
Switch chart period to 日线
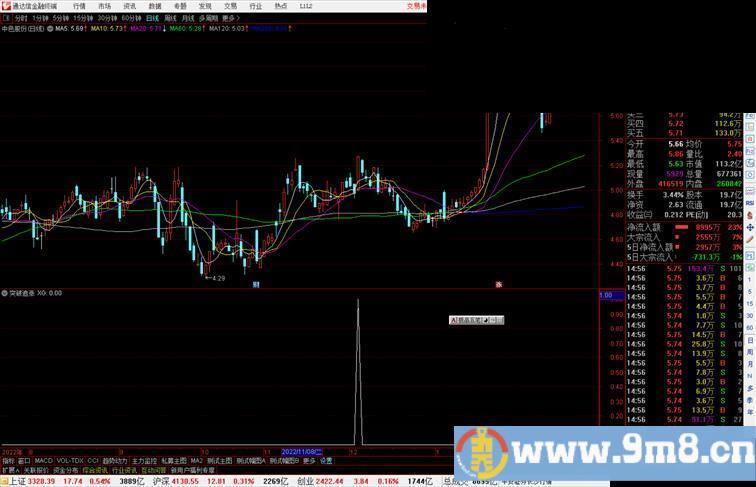[x=152, y=18]
